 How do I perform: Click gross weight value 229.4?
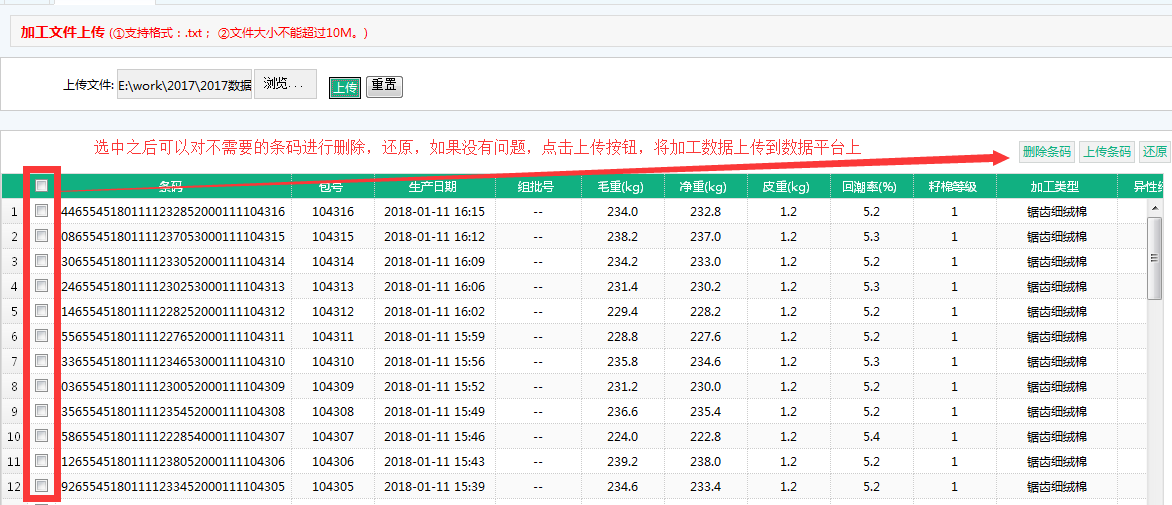pos(623,312)
